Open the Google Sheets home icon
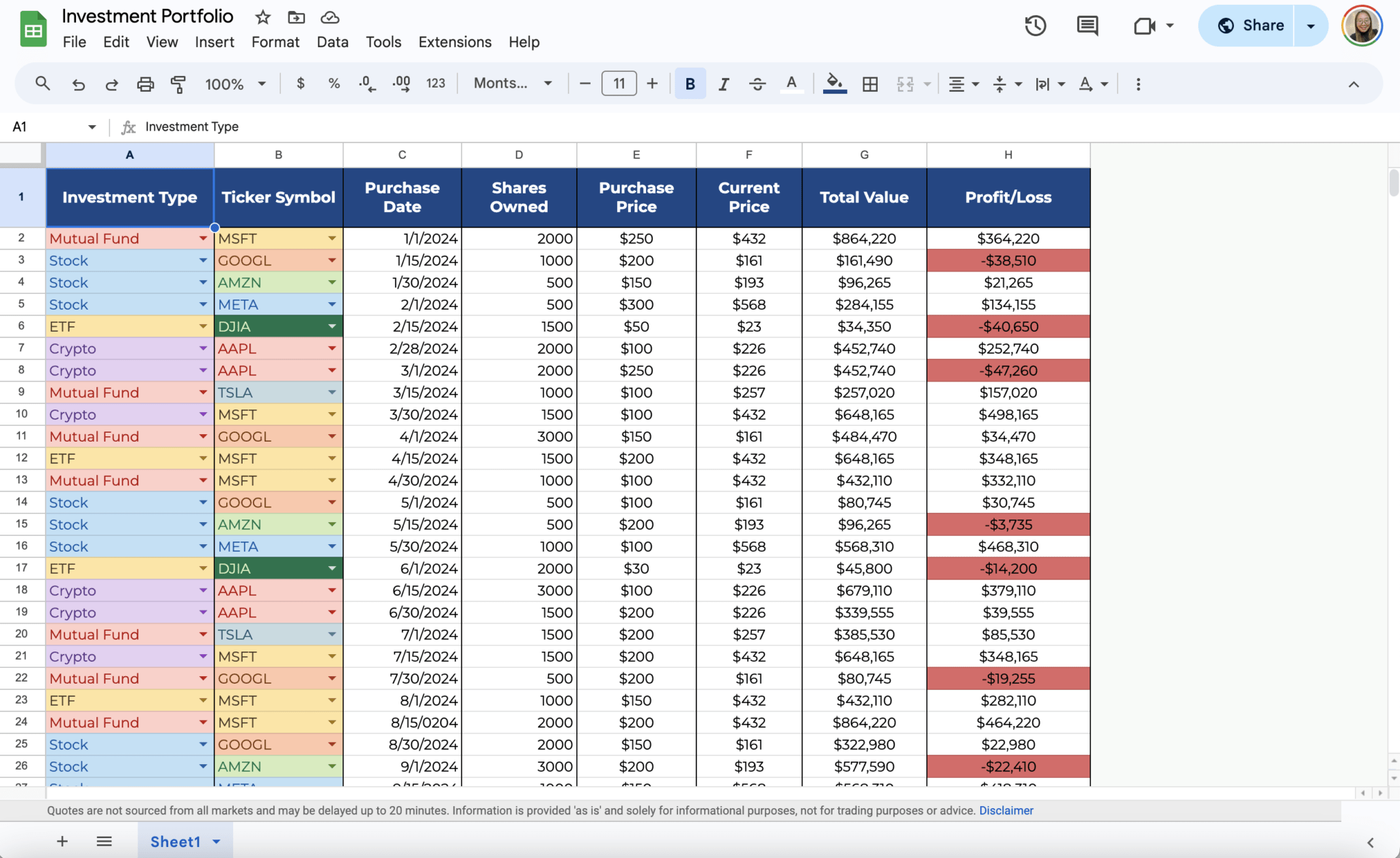 33,29
